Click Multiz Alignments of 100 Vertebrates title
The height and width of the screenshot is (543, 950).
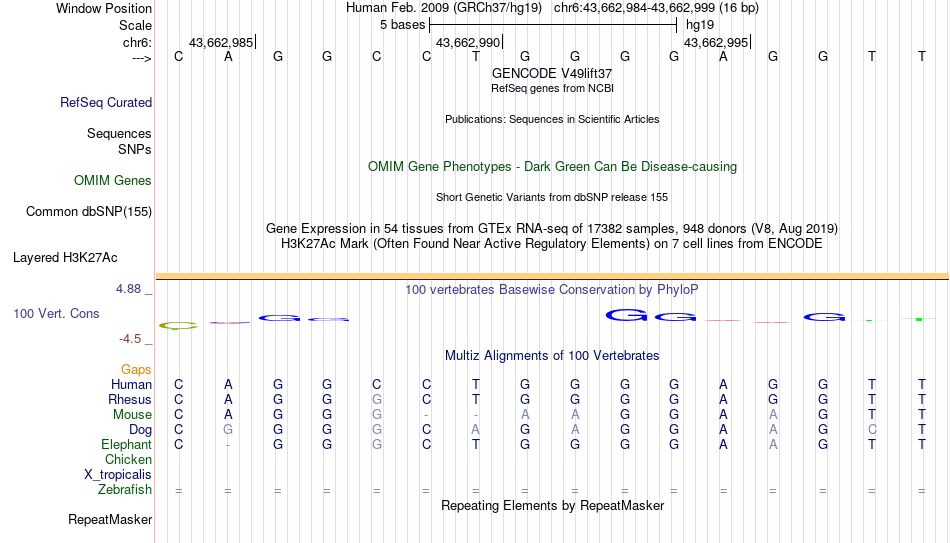552,356
